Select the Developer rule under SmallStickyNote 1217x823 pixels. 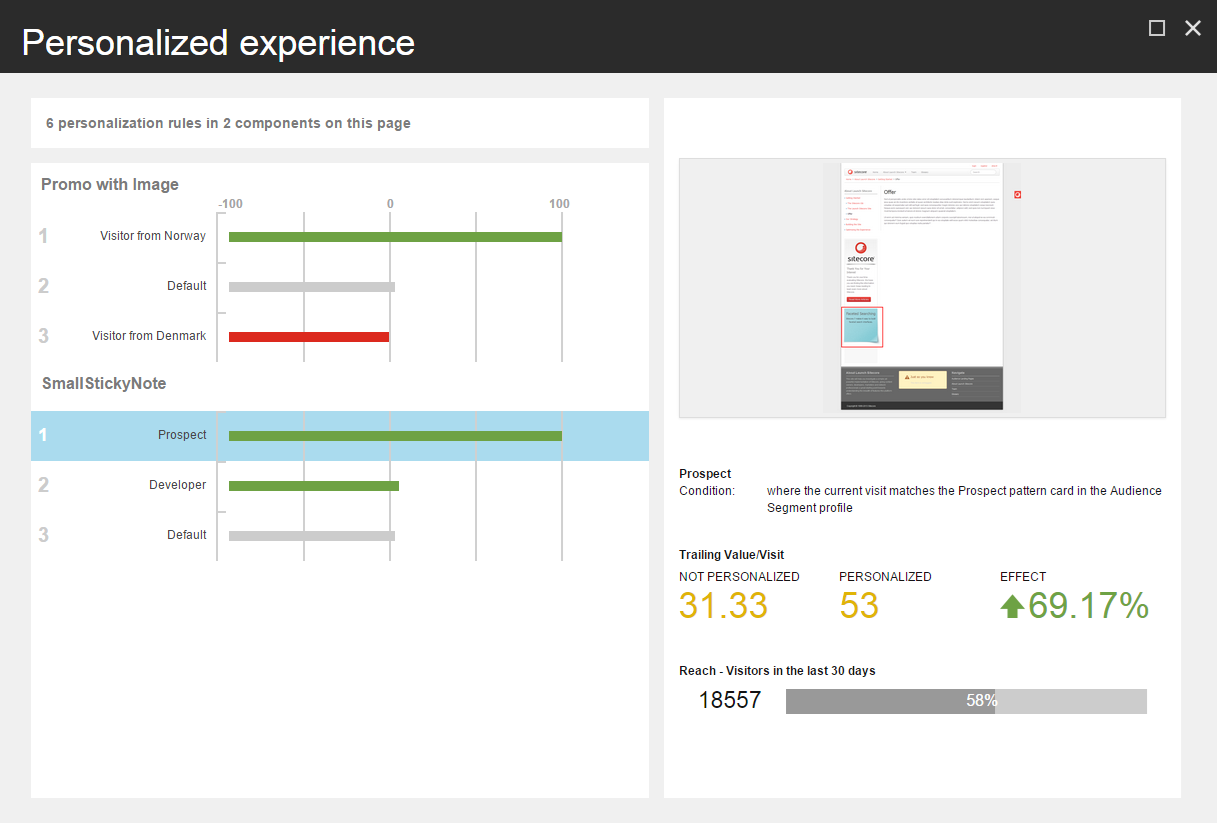180,485
